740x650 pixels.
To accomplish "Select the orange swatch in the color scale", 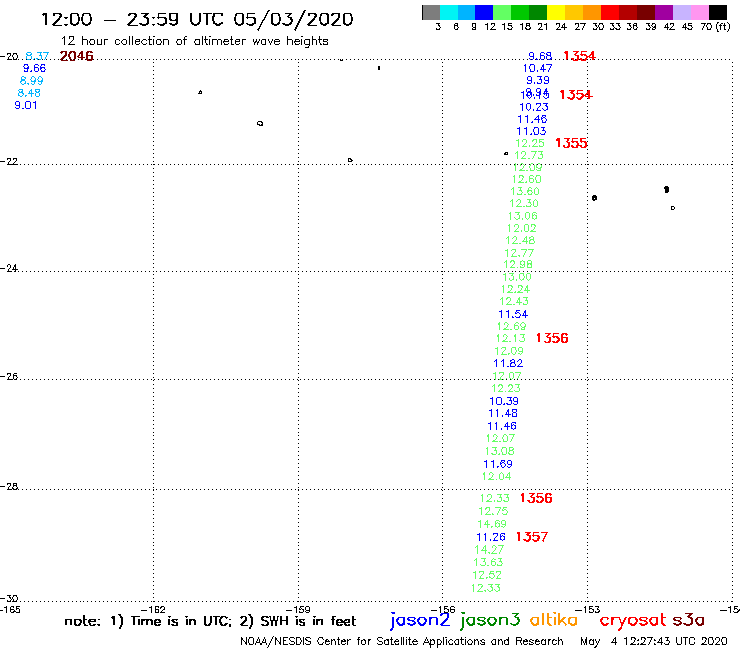I will click(x=592, y=12).
